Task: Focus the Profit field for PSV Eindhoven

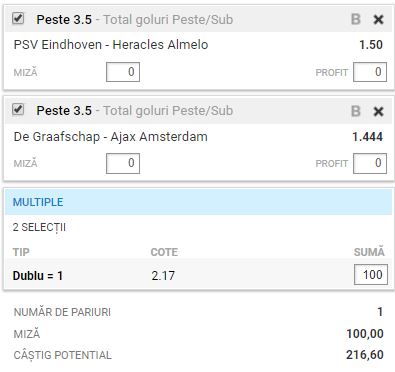Action: (x=370, y=72)
